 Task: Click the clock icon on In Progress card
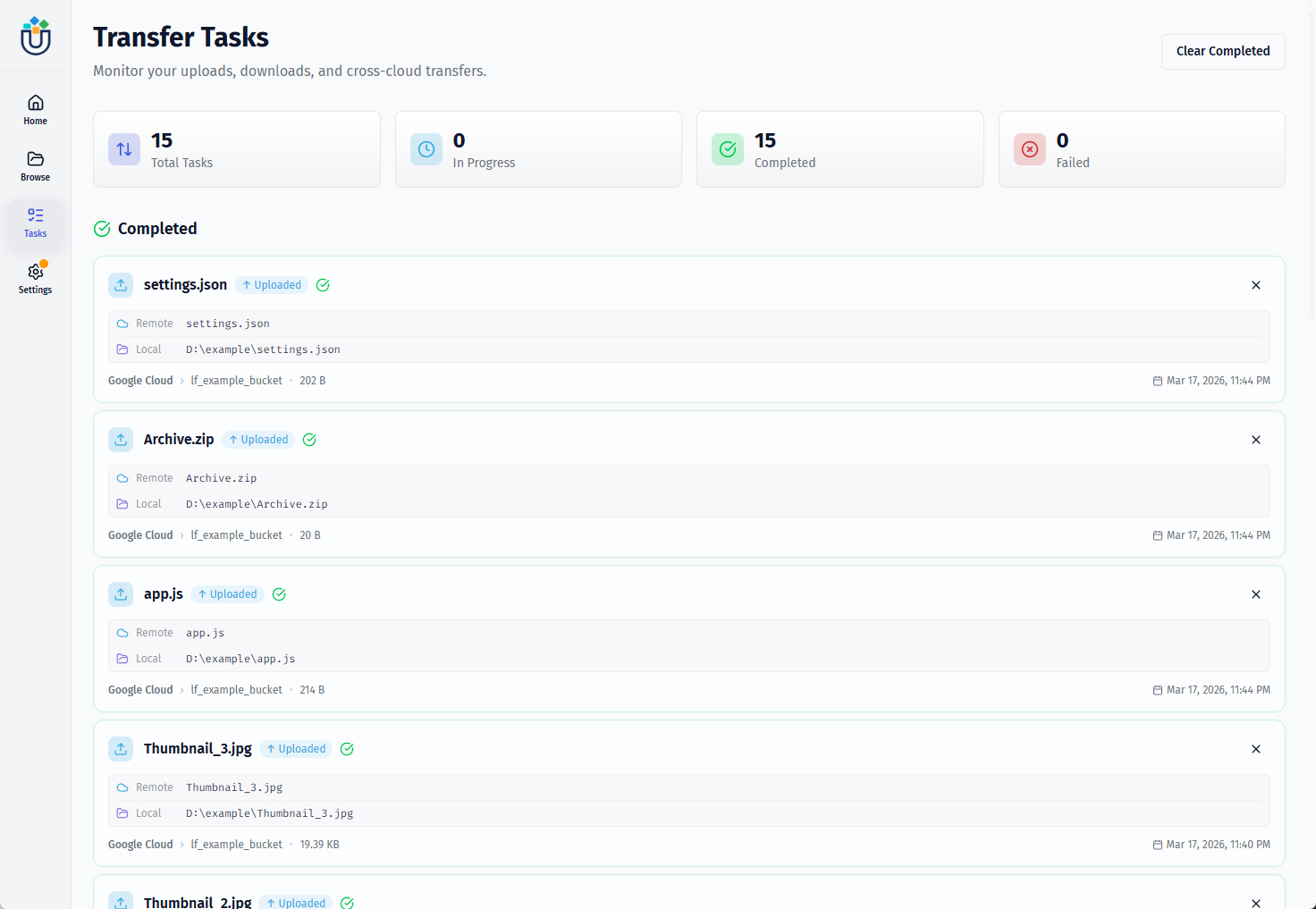click(426, 149)
